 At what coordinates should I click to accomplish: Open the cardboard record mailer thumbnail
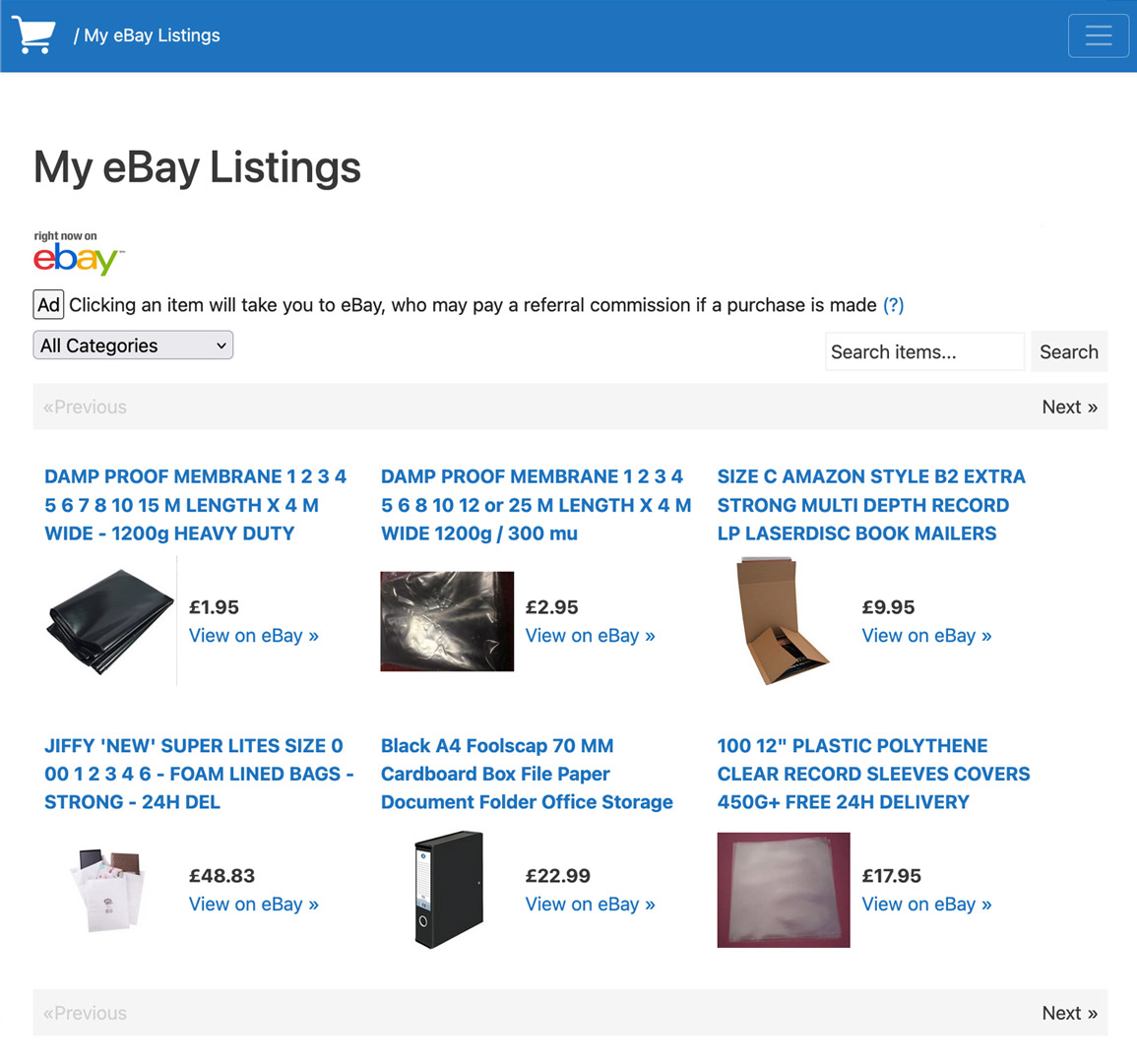[x=784, y=621]
